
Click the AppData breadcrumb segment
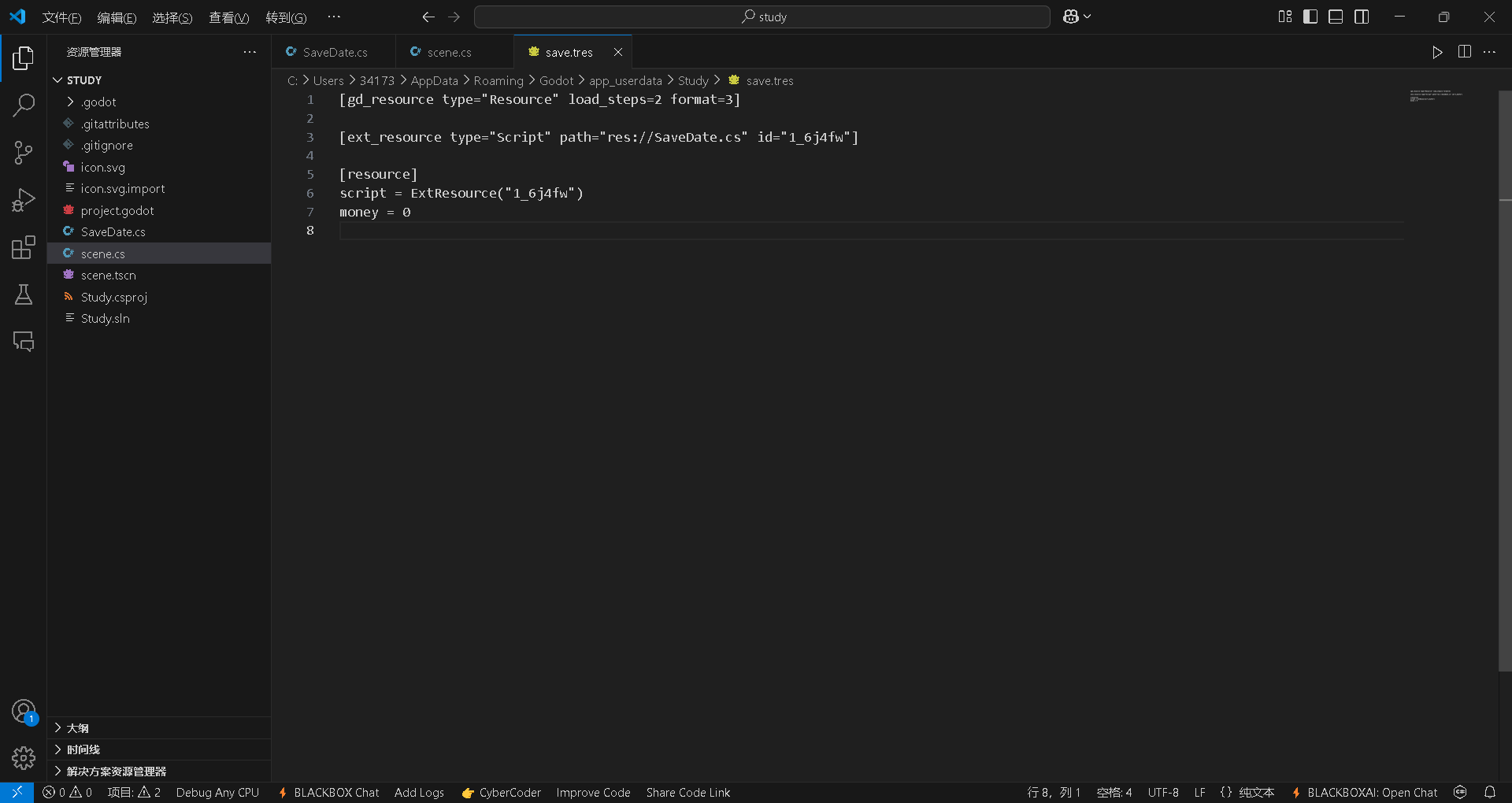(434, 80)
